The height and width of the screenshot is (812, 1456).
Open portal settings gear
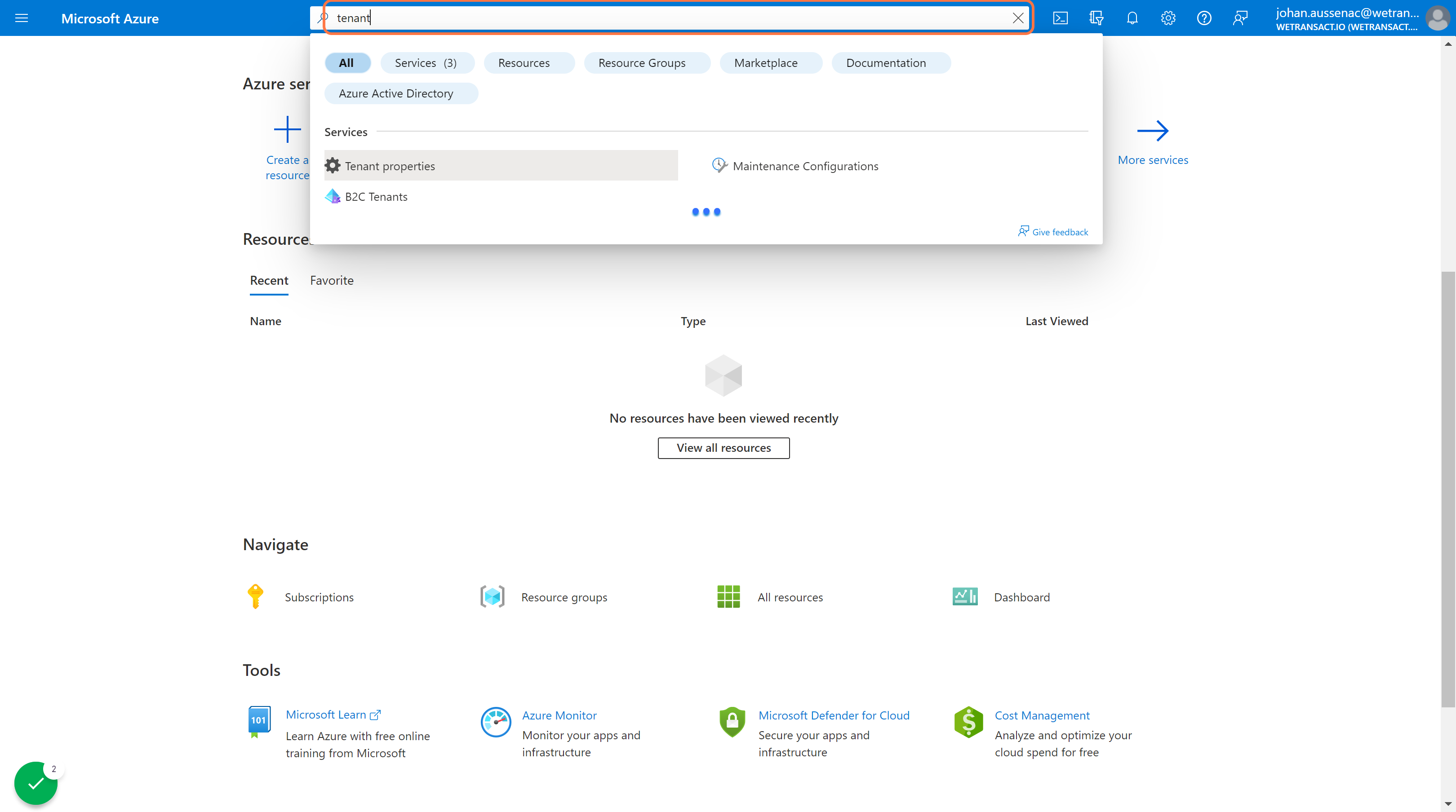tap(1168, 18)
